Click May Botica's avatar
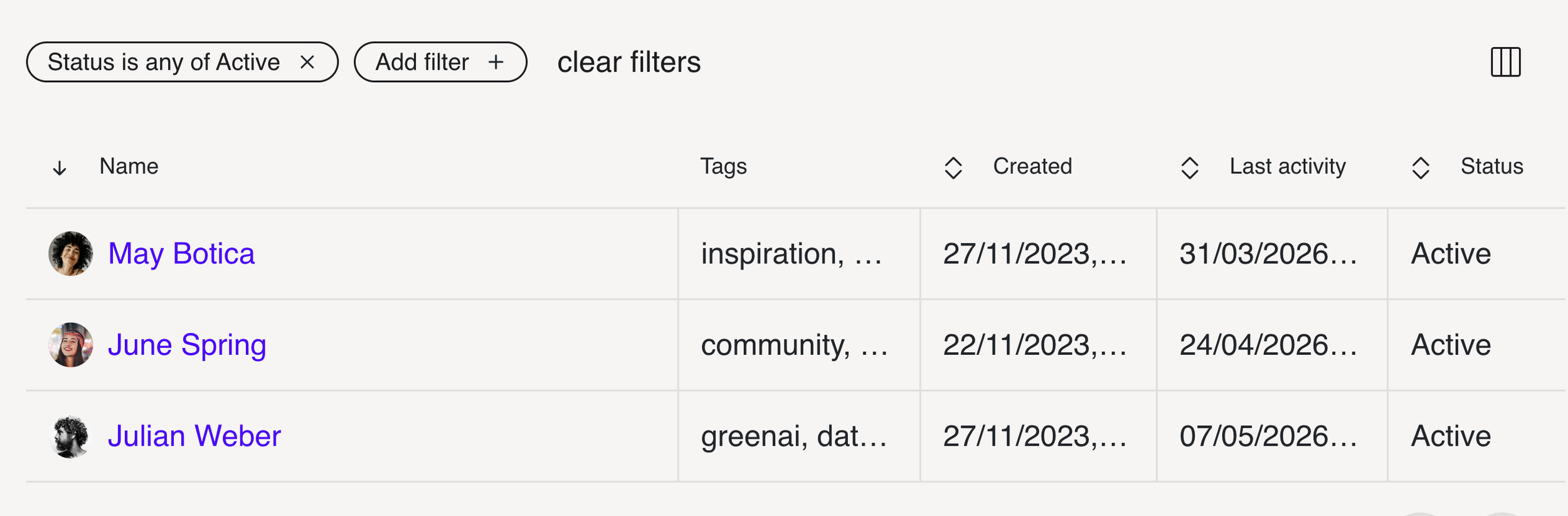Screen dimensions: 1568x516 coord(71,254)
